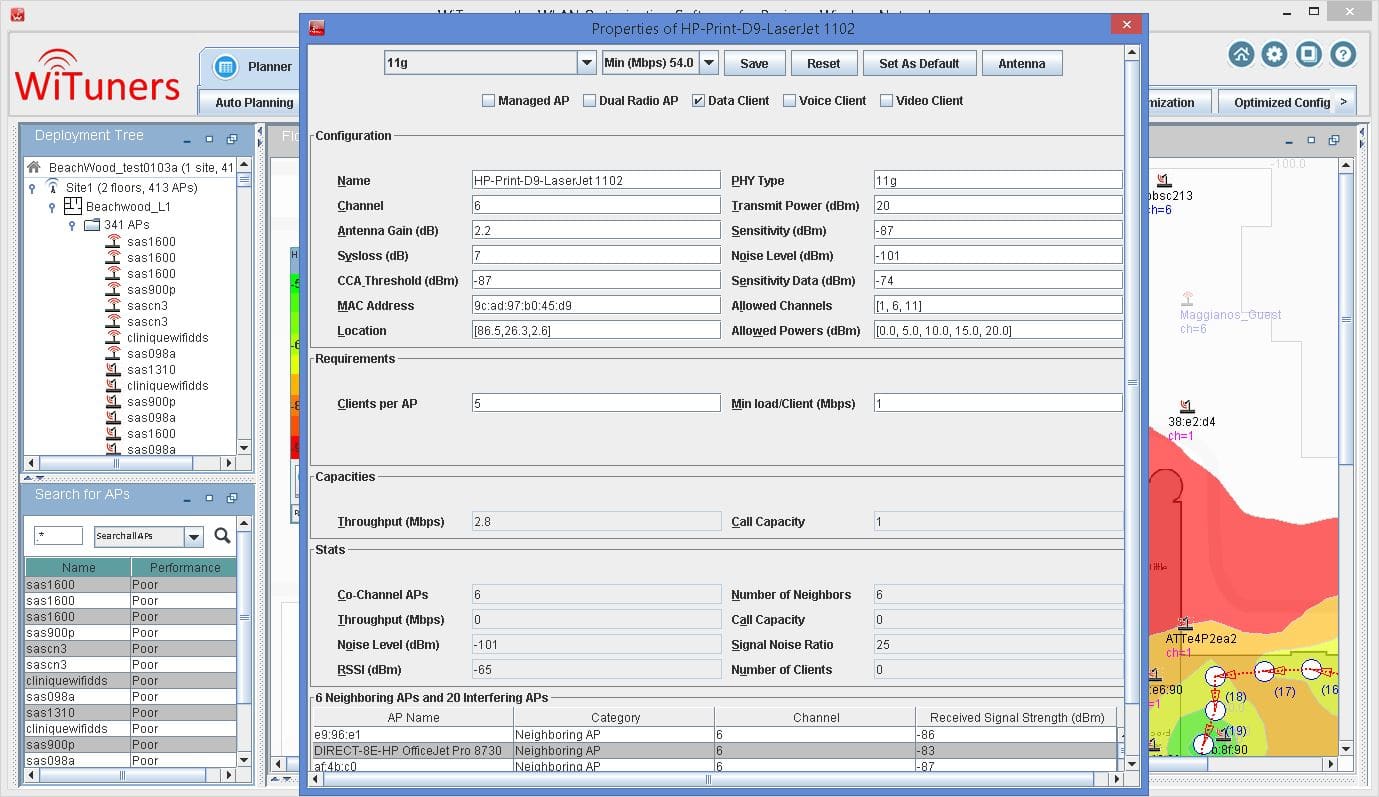The height and width of the screenshot is (797, 1379).
Task: Open the Optimized Config tab
Action: (x=1281, y=102)
